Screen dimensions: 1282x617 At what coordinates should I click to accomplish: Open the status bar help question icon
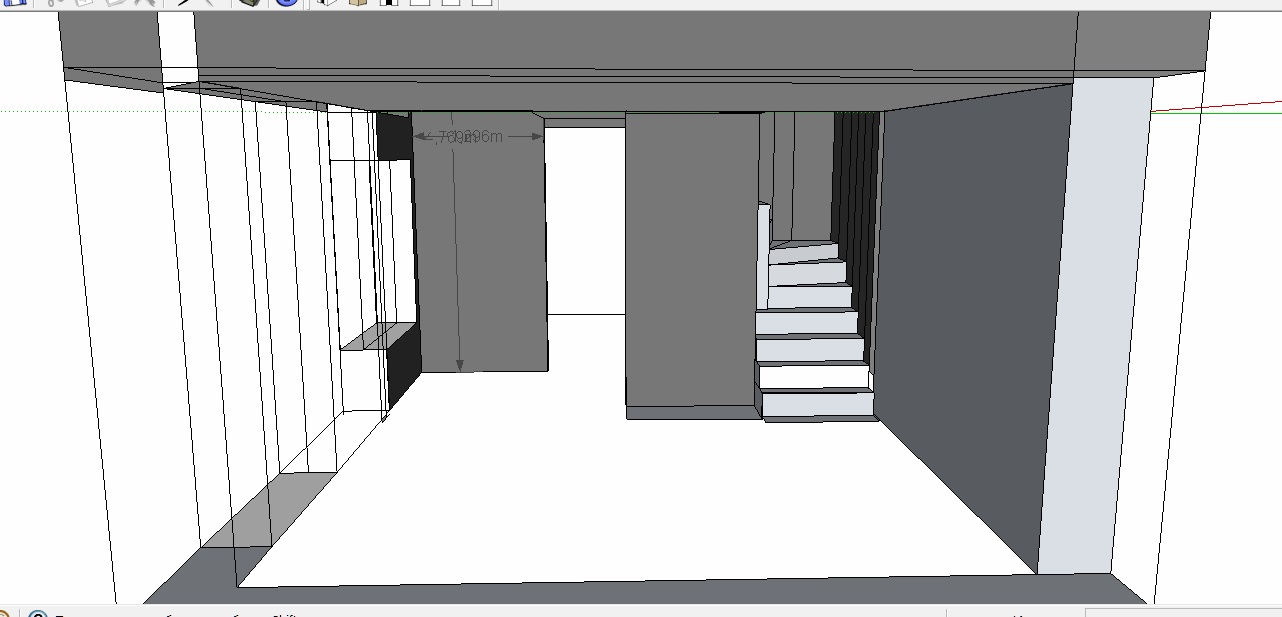tap(37, 614)
